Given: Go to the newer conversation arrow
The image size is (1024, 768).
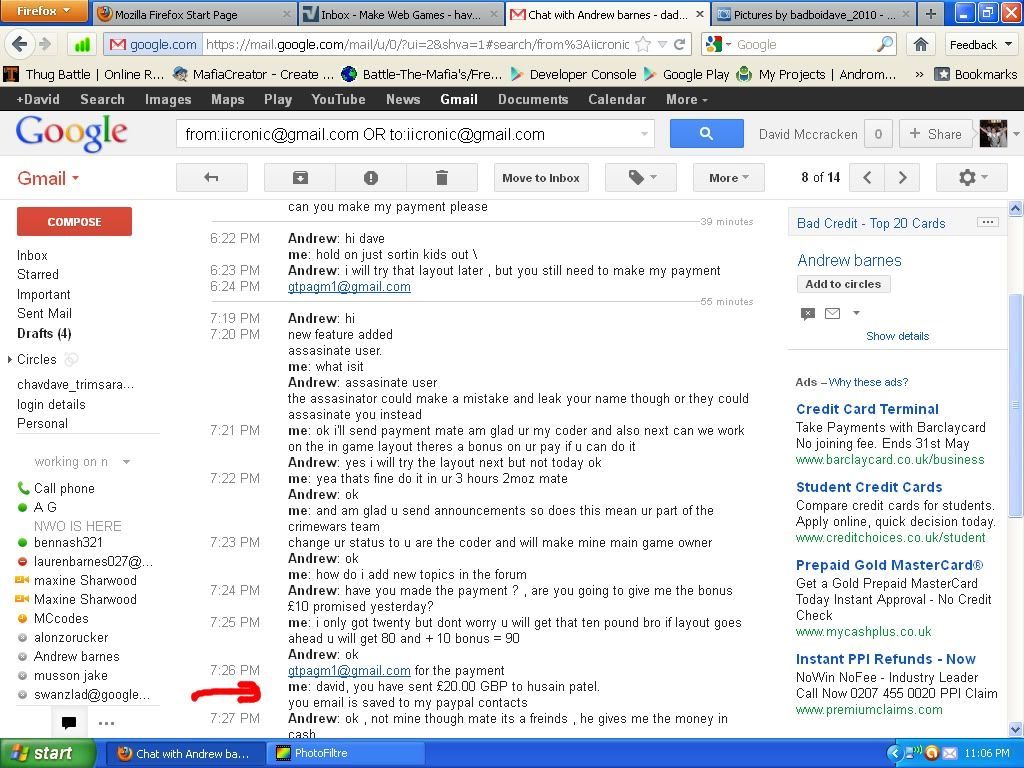Looking at the screenshot, I should pos(867,178).
